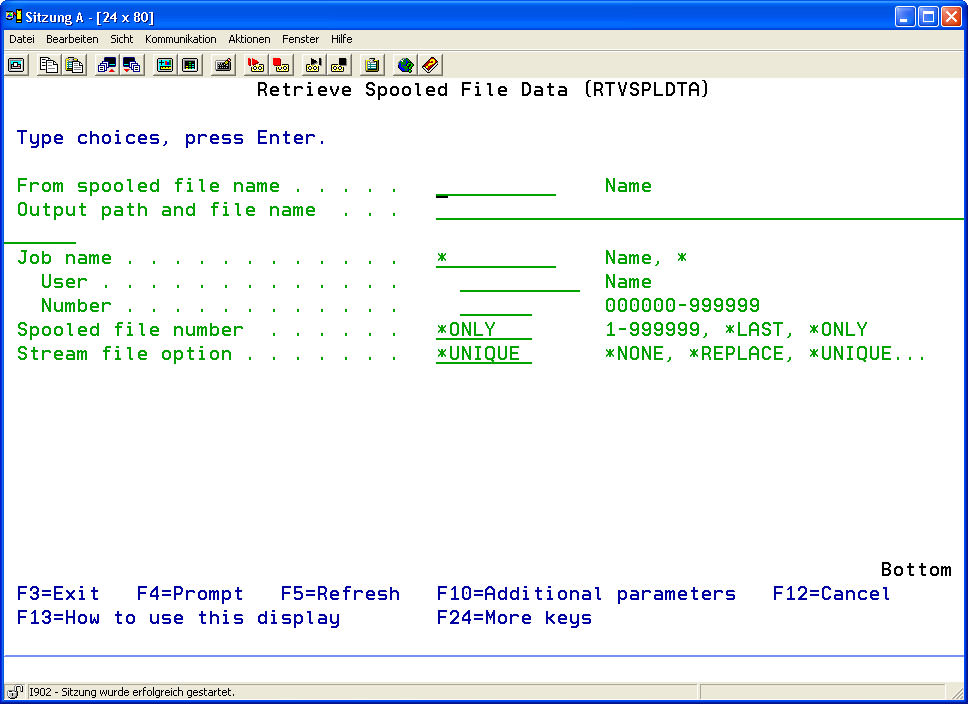Open the Hilfe menu
The image size is (968, 704).
coord(341,39)
